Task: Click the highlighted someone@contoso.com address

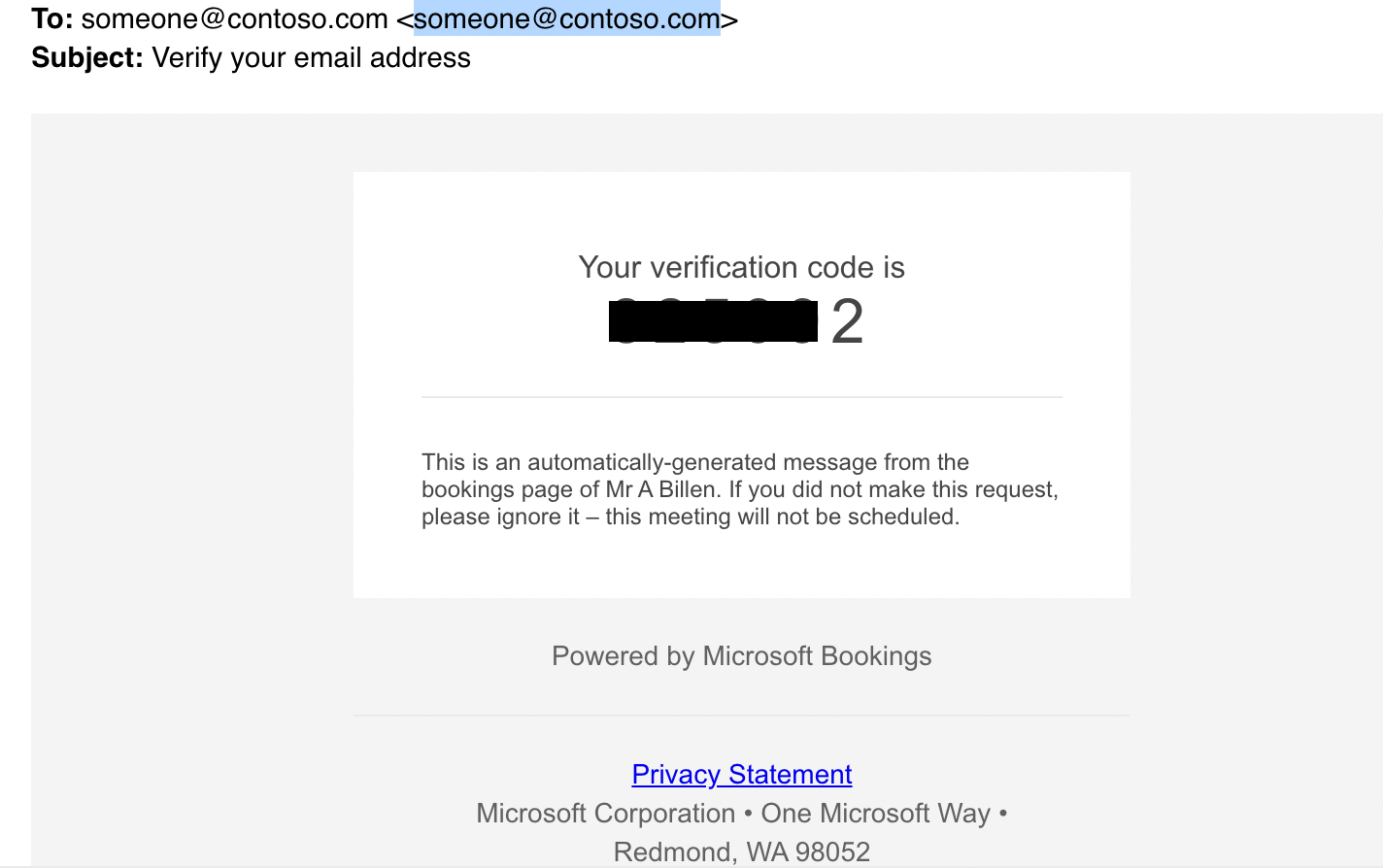Action: pyautogui.click(x=567, y=18)
